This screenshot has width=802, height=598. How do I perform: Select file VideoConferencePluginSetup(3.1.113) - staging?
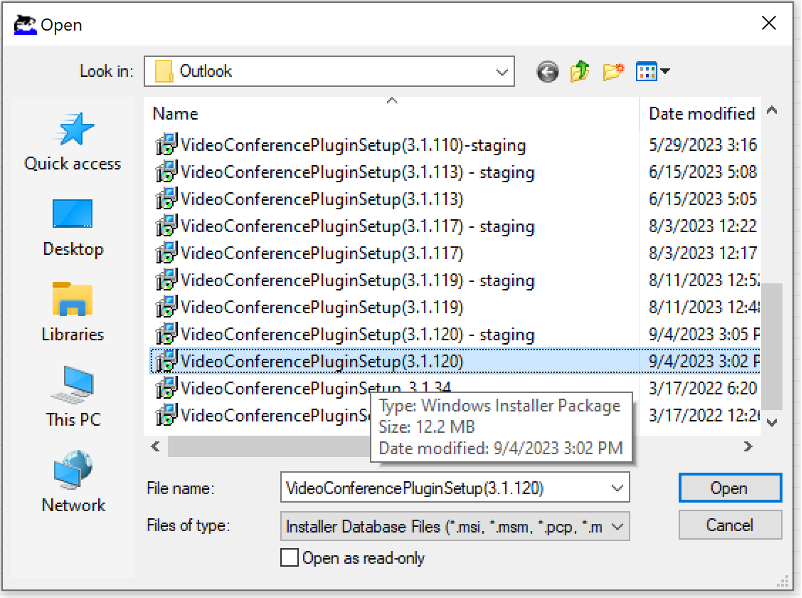tap(358, 172)
